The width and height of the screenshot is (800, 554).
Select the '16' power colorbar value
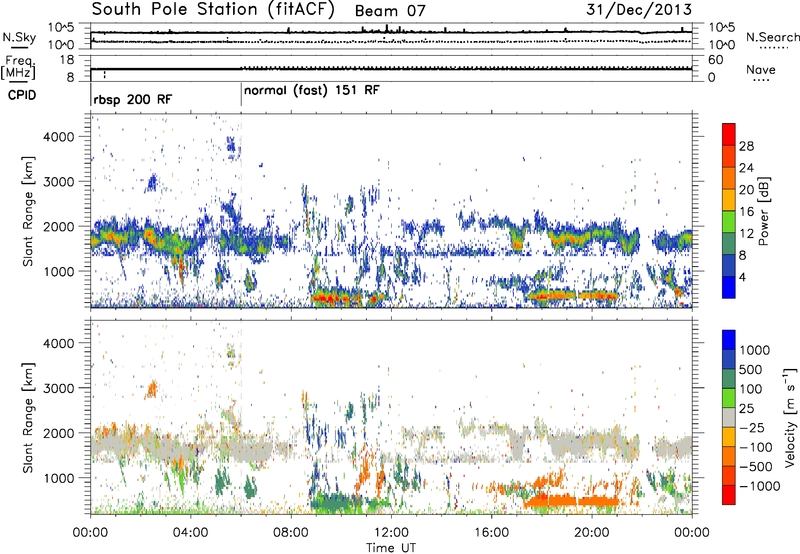point(746,212)
